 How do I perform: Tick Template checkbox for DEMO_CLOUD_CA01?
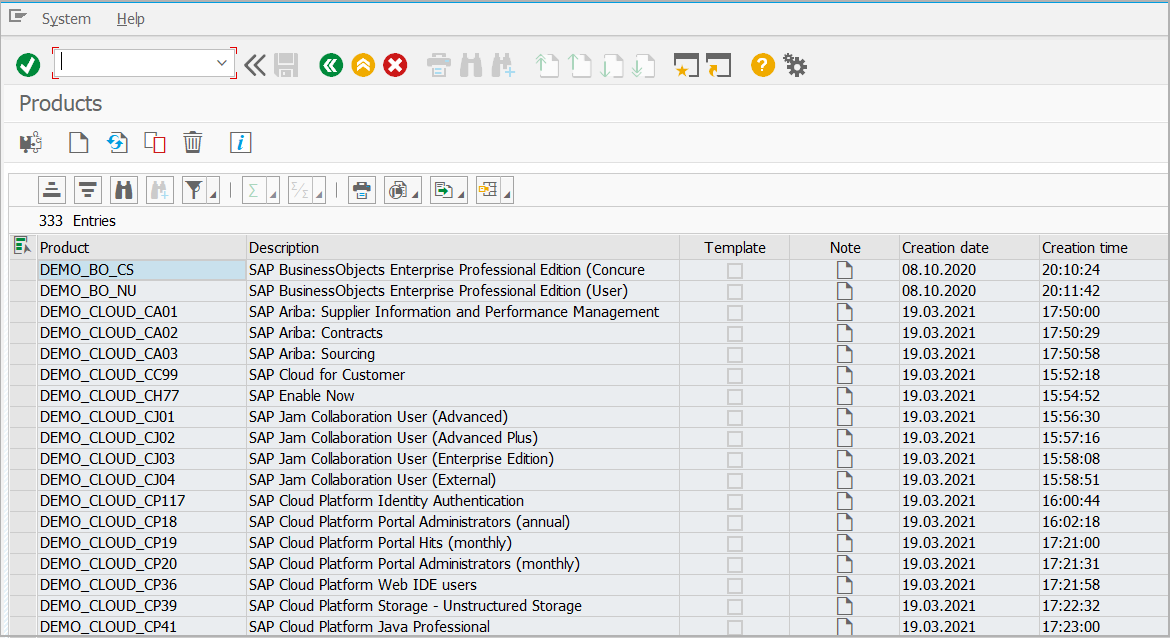pos(735,312)
